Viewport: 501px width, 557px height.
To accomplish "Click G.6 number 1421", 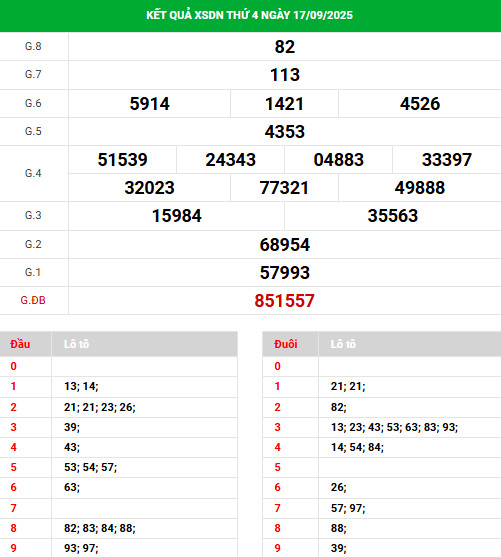I will (x=284, y=104).
